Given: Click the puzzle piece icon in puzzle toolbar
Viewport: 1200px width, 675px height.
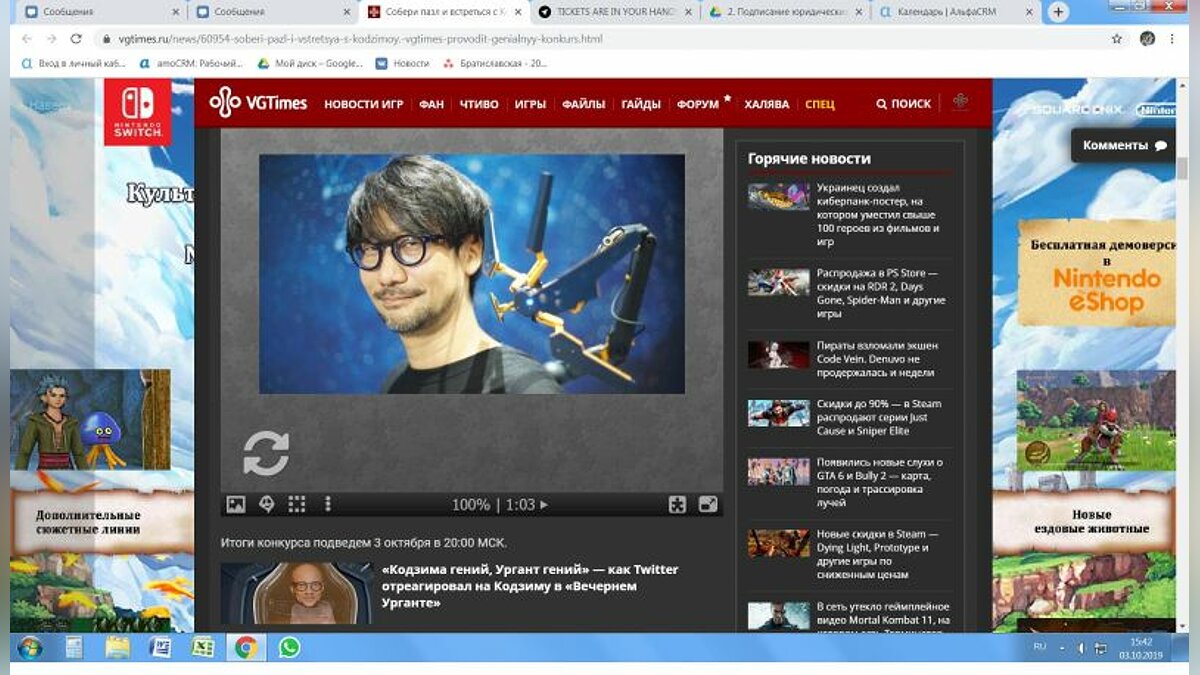Looking at the screenshot, I should click(677, 505).
